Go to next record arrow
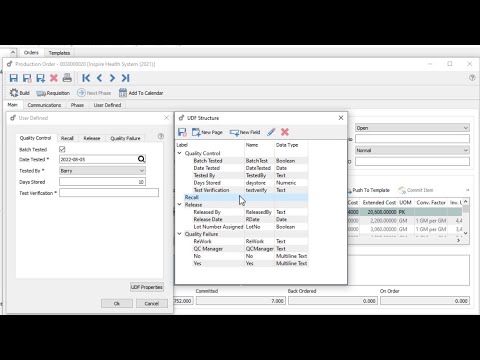 coord(112,78)
